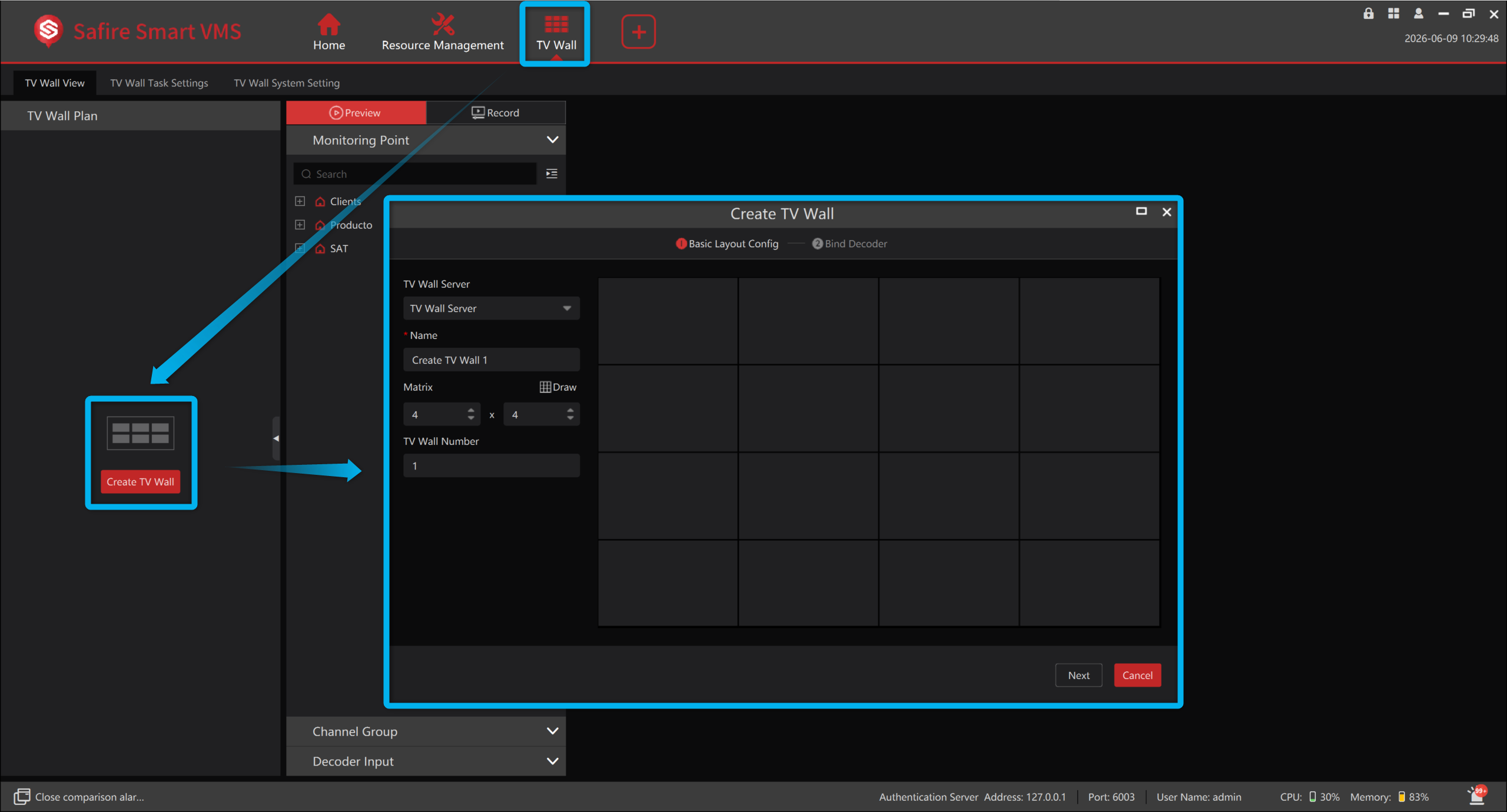
Task: Click the SAT site home icon
Action: pyautogui.click(x=320, y=249)
